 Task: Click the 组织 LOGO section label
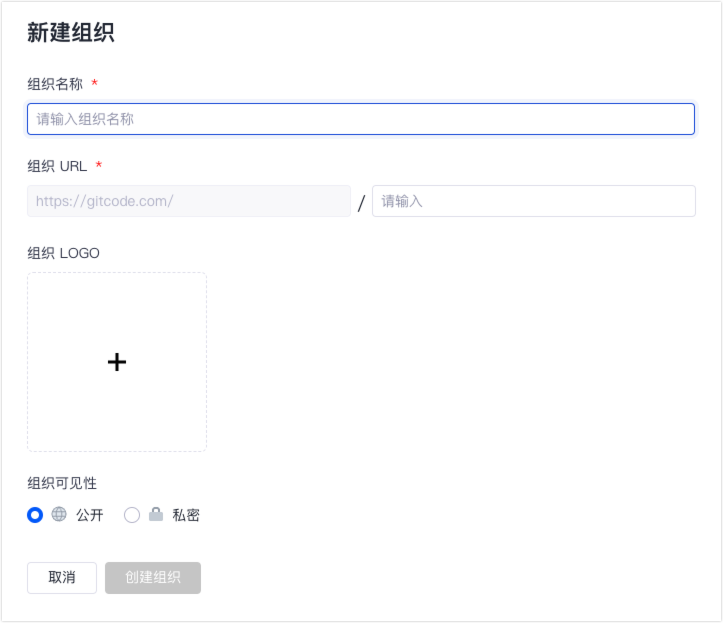click(x=63, y=253)
